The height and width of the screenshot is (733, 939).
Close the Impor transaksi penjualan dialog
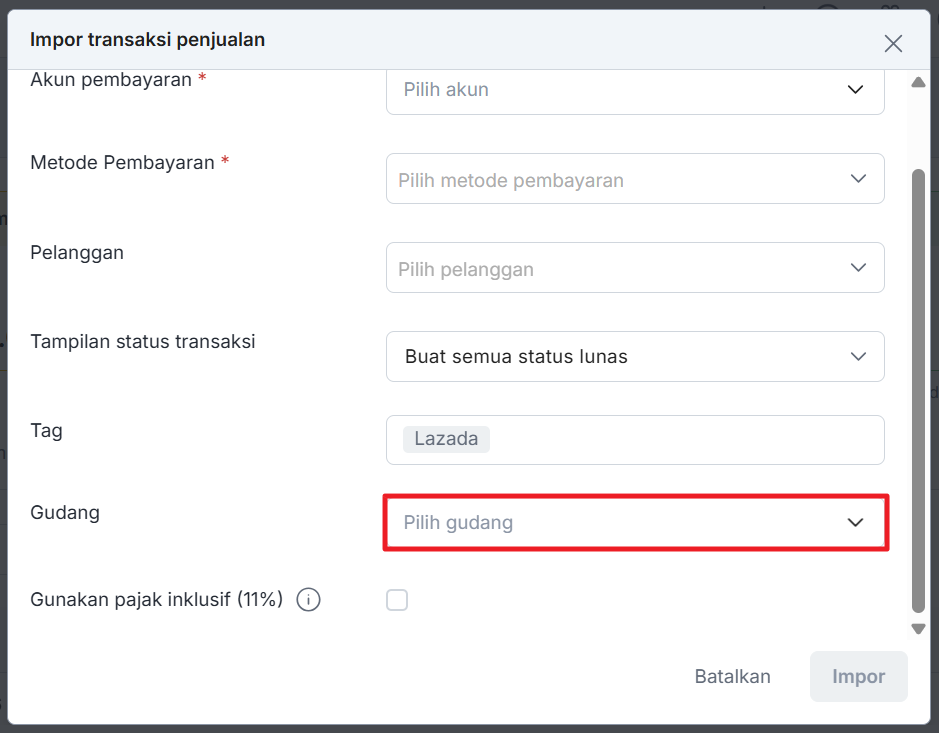(893, 43)
